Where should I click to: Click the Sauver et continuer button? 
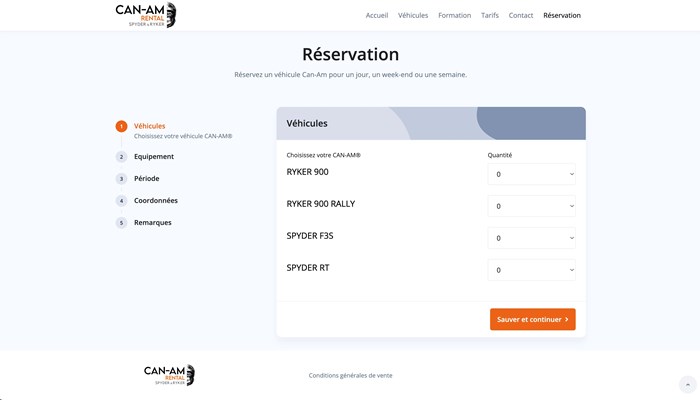coord(533,319)
